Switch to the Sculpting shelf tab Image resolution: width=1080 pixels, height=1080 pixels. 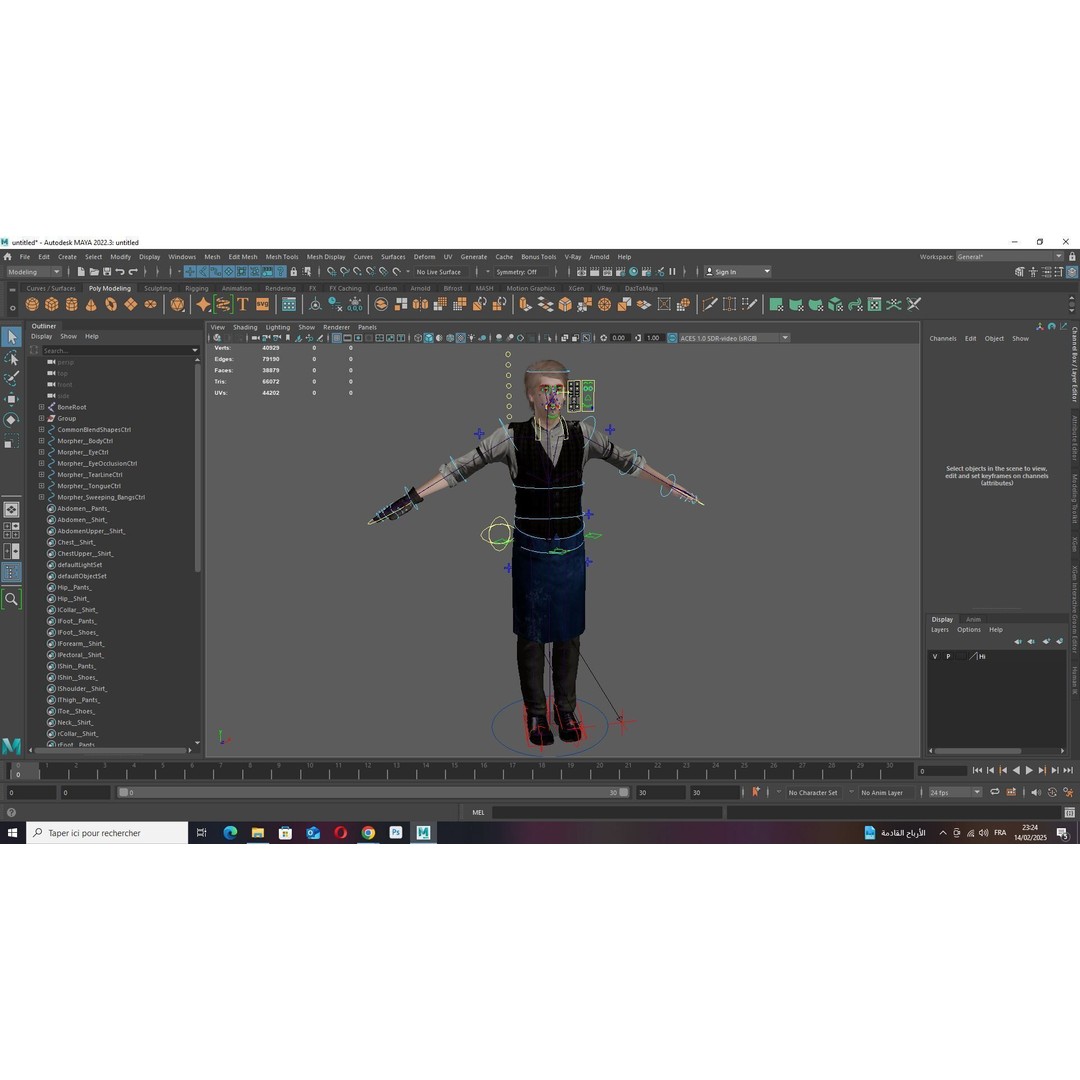[158, 289]
